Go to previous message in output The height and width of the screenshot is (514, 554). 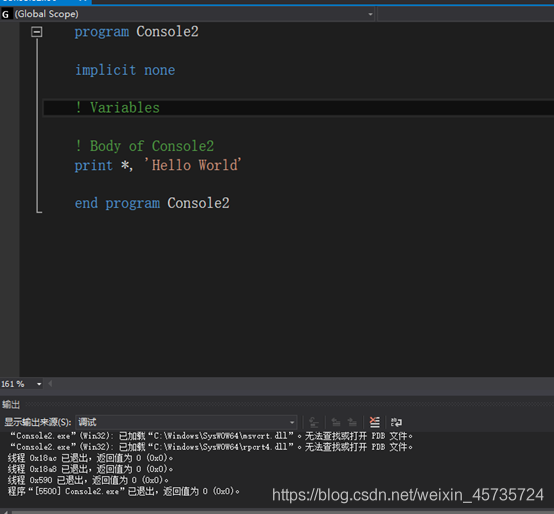[x=336, y=422]
